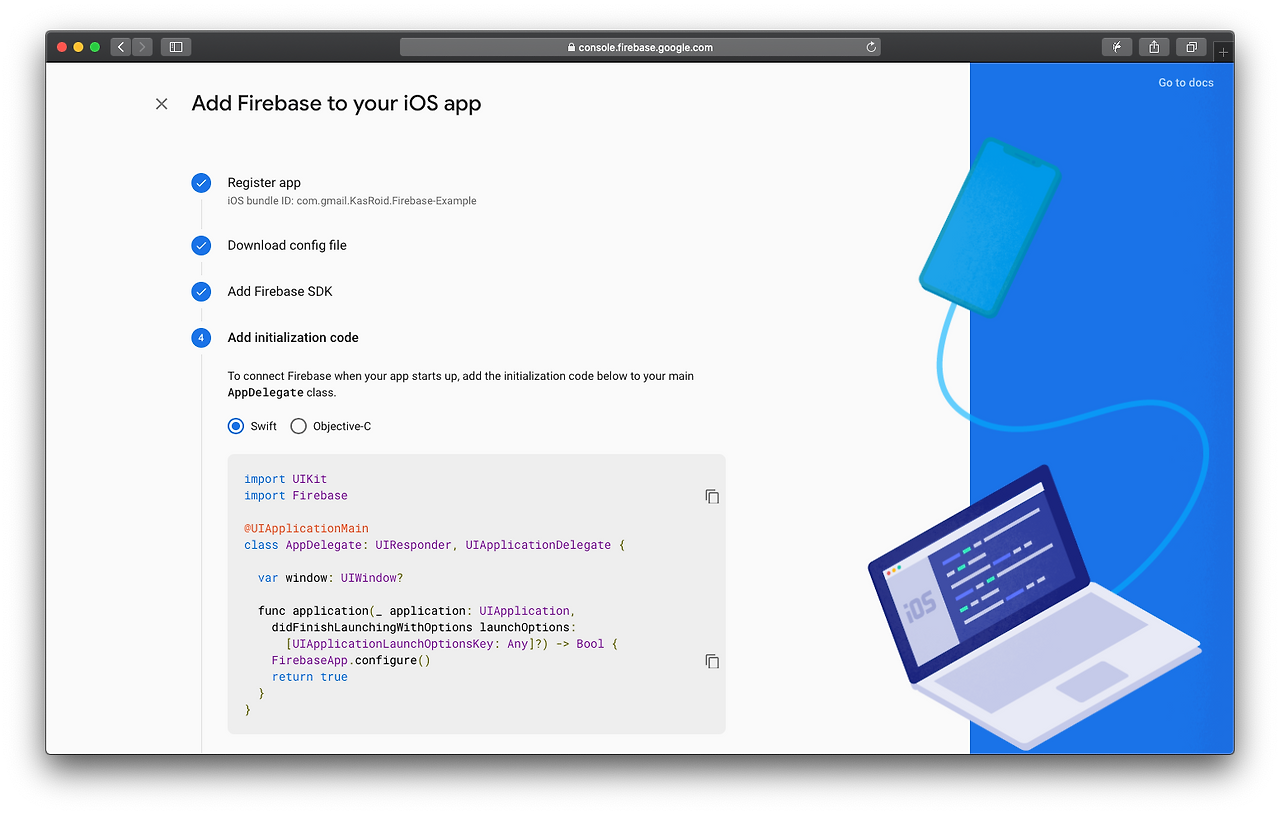Click the 'import Firebase' code line
Screen dimensions: 1280x815
pyautogui.click(x=296, y=496)
